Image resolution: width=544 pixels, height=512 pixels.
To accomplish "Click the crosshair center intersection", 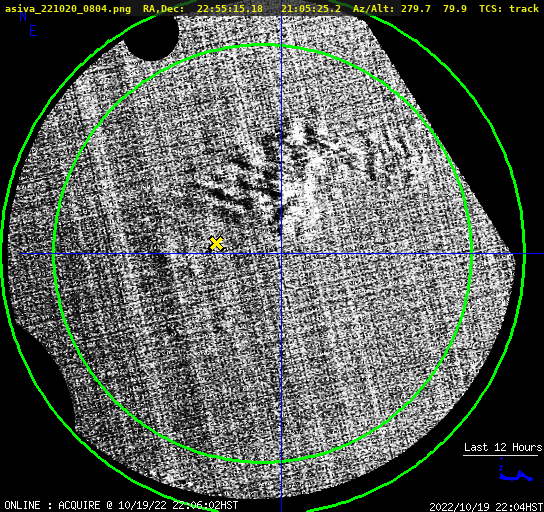I will click(x=281, y=254).
